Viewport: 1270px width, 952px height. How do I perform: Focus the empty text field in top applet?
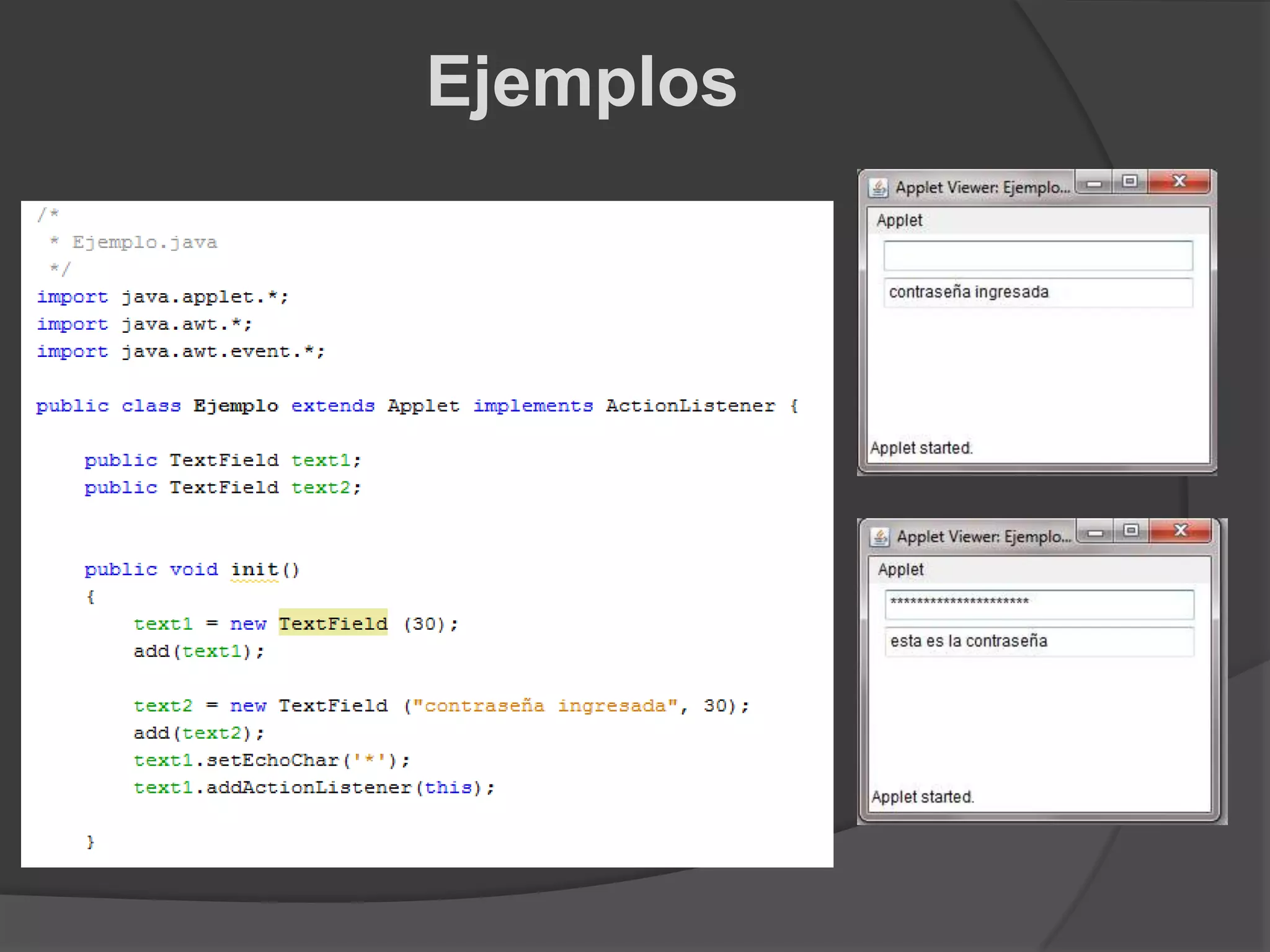tap(1037, 256)
